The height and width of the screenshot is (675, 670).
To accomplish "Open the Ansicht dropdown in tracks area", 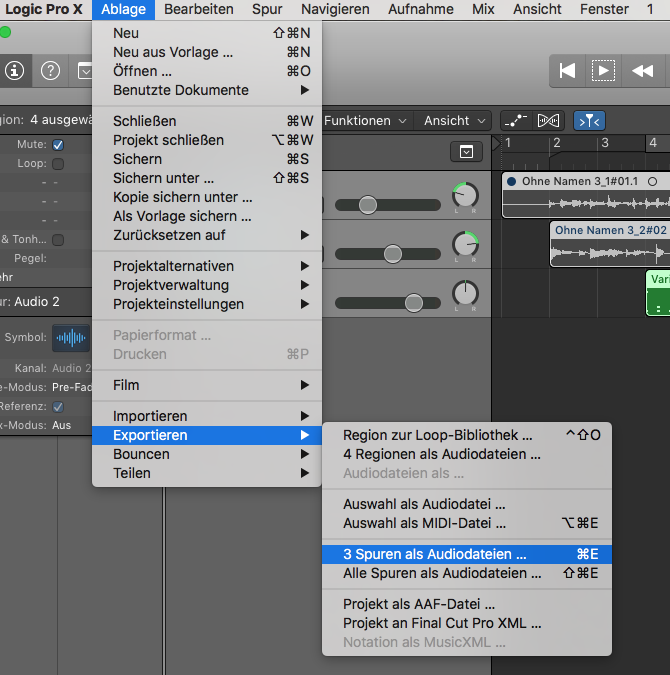I will 455,121.
